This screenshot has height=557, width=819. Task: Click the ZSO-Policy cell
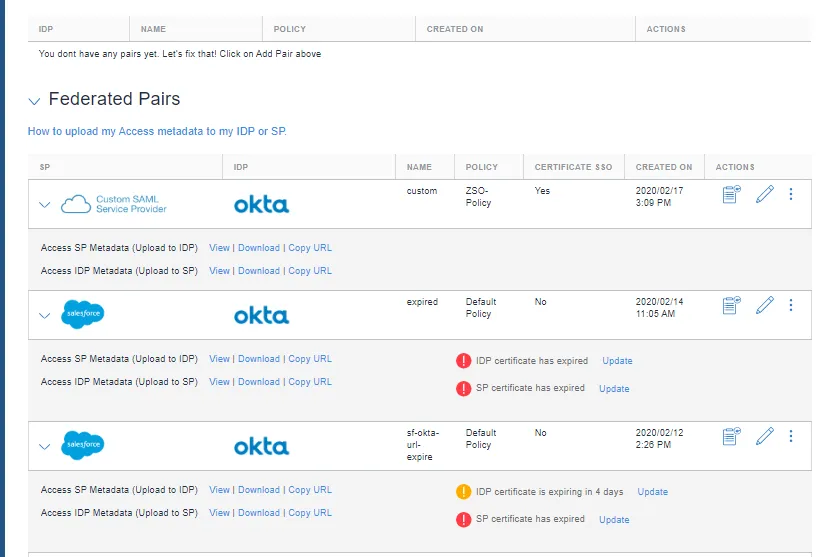click(x=478, y=197)
